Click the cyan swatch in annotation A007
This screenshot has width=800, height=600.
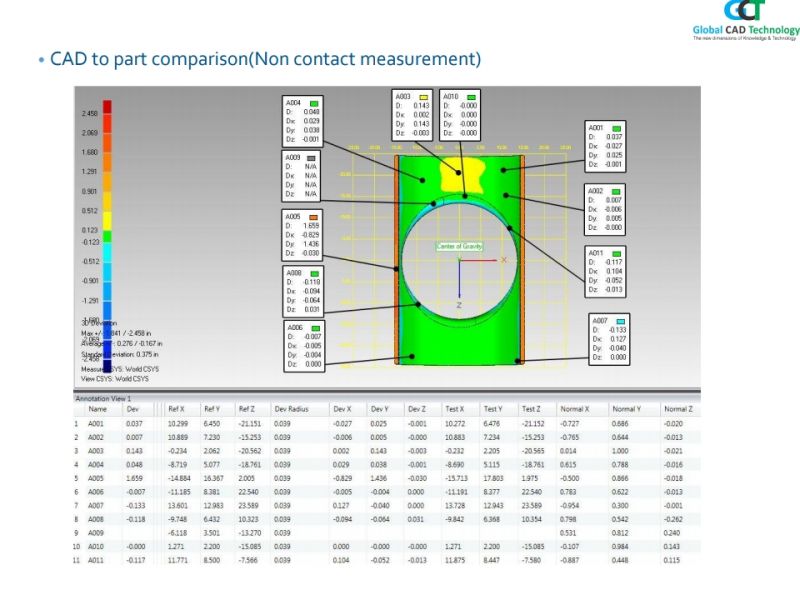click(620, 321)
